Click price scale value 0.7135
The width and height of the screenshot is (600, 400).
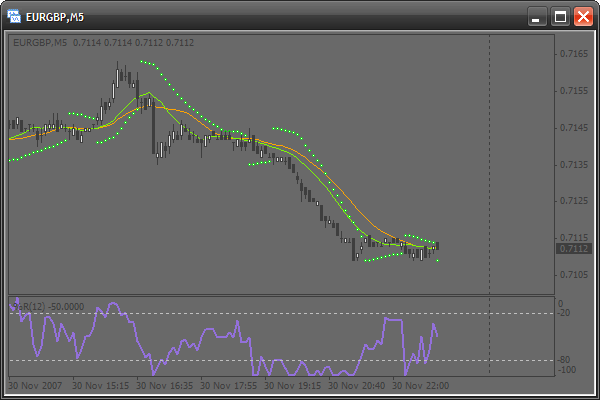pyautogui.click(x=574, y=165)
